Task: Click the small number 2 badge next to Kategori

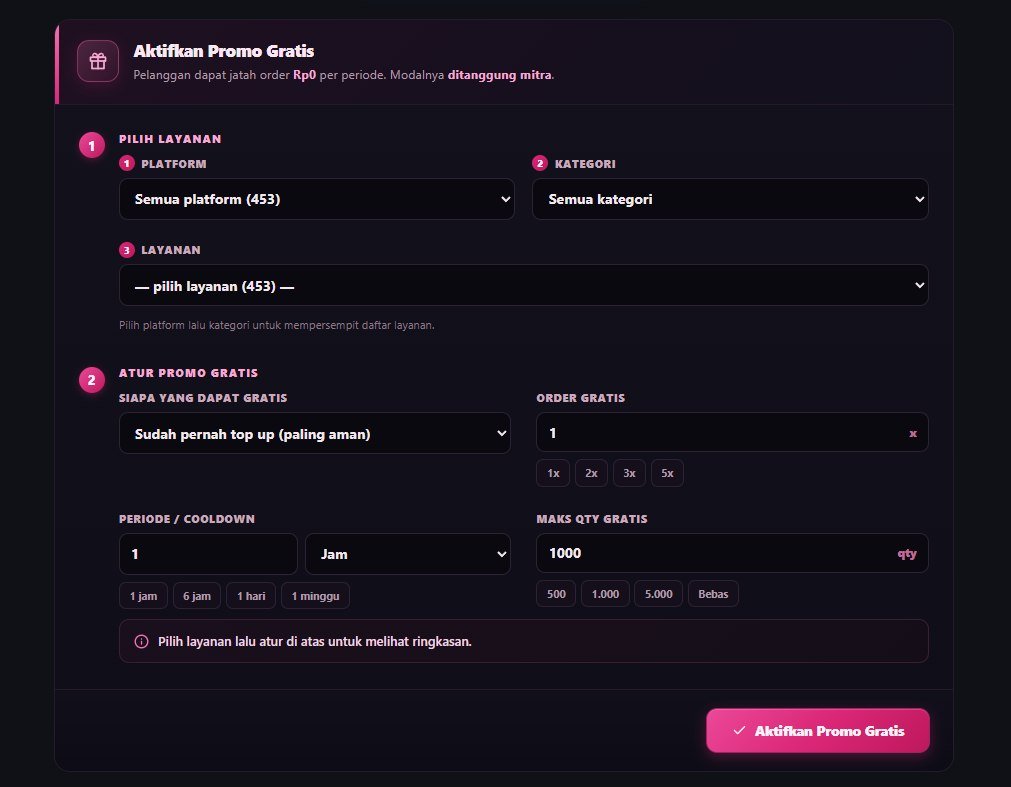Action: (x=540, y=164)
